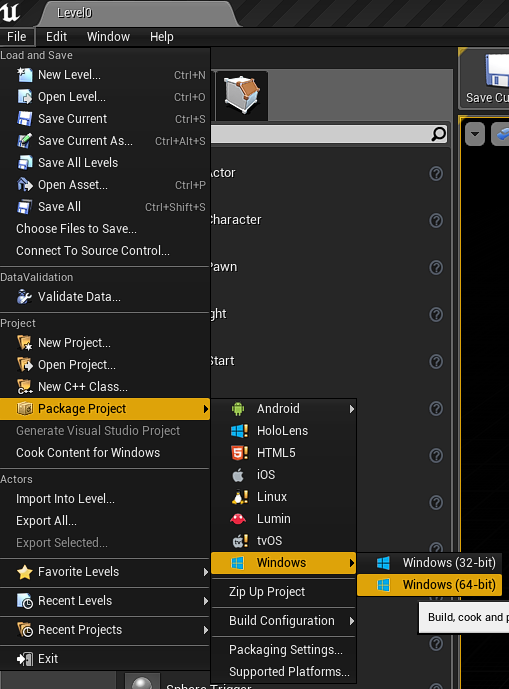The image size is (509, 689).
Task: Click the help icon beside Actor
Action: pyautogui.click(x=436, y=174)
